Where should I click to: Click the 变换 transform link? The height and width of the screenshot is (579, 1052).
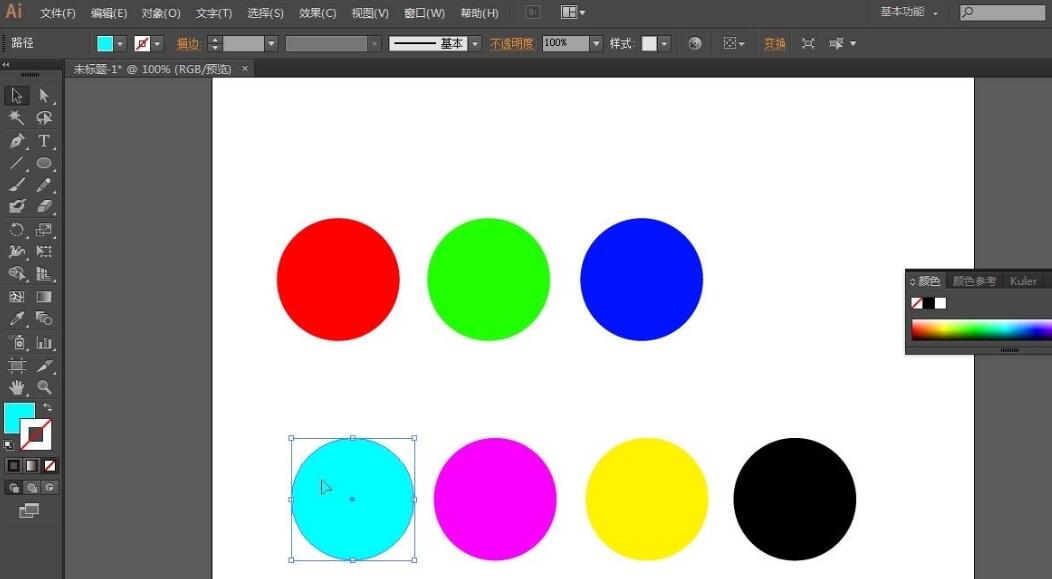coord(775,44)
